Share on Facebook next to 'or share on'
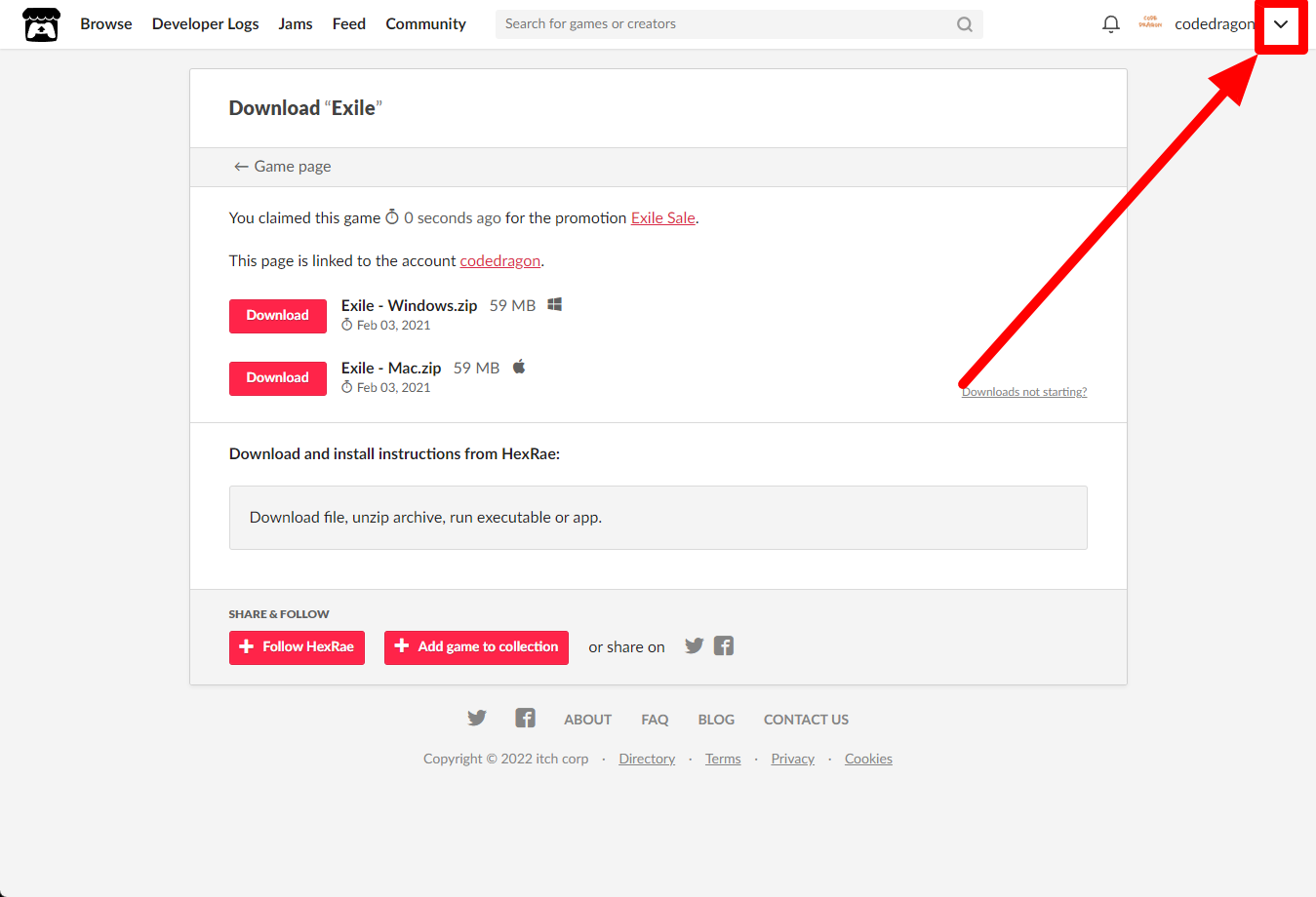The height and width of the screenshot is (897, 1316). tap(723, 645)
